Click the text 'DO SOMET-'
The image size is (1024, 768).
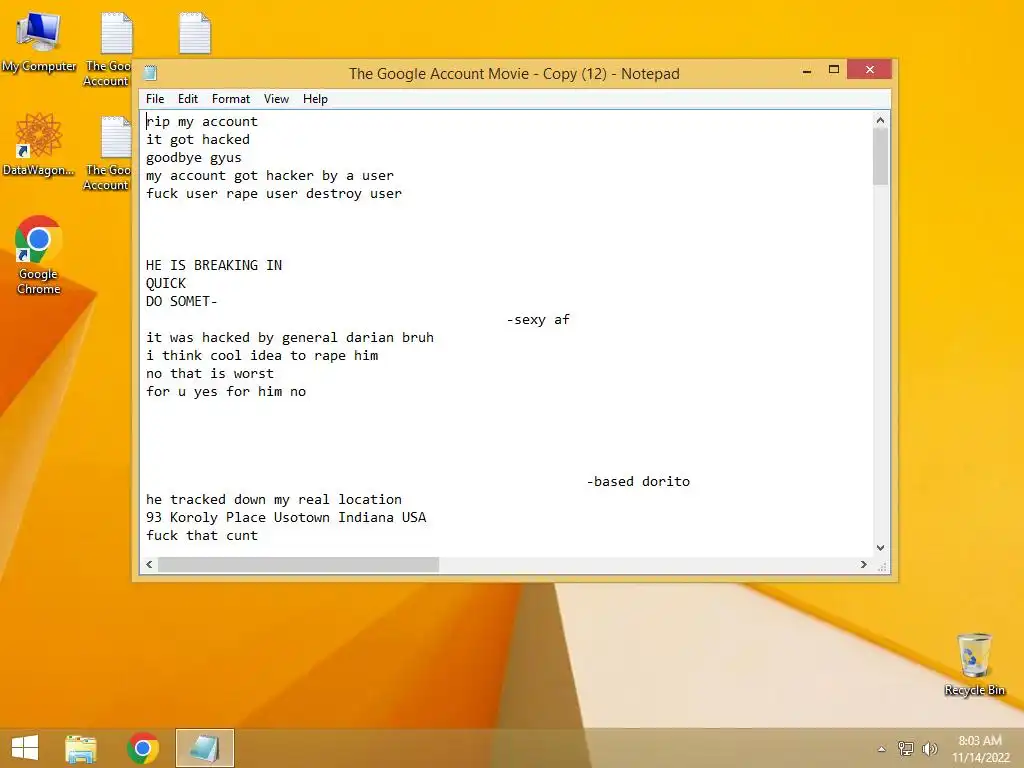(x=182, y=301)
